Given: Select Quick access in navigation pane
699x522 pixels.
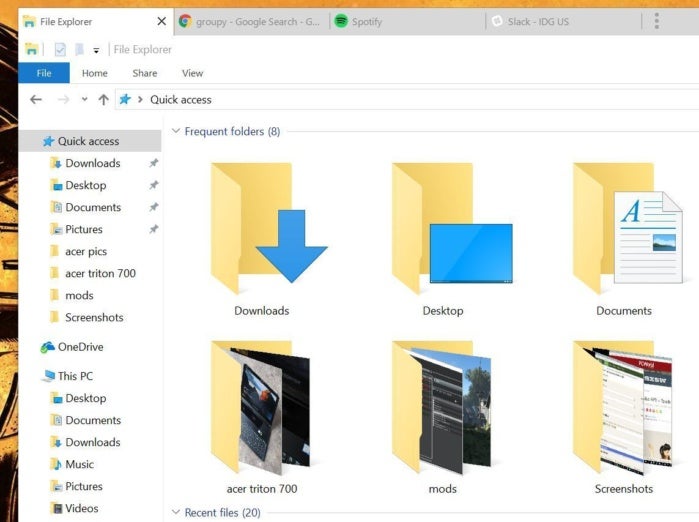Looking at the screenshot, I should coord(90,141).
